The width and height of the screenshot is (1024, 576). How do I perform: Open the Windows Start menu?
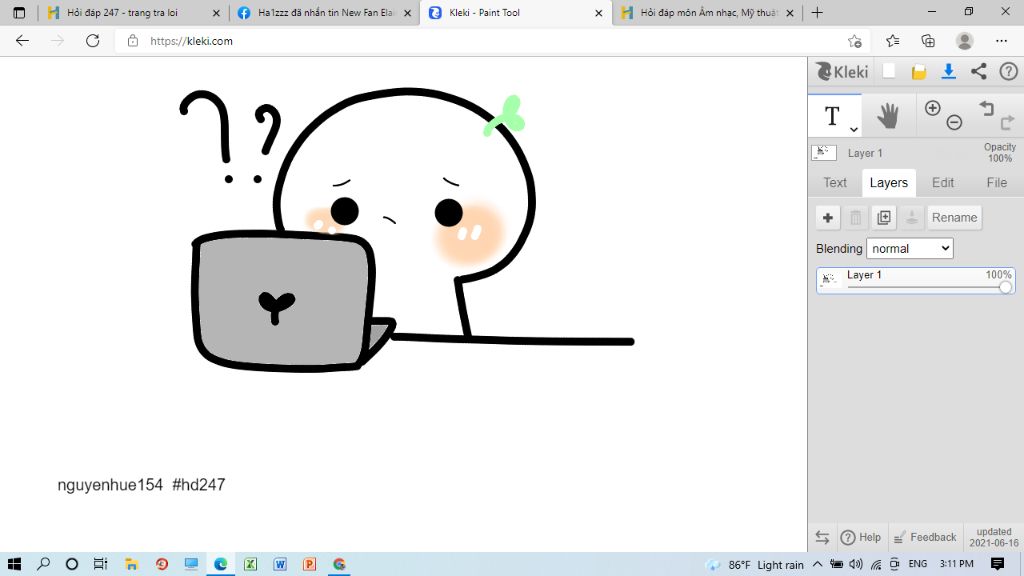tap(14, 564)
